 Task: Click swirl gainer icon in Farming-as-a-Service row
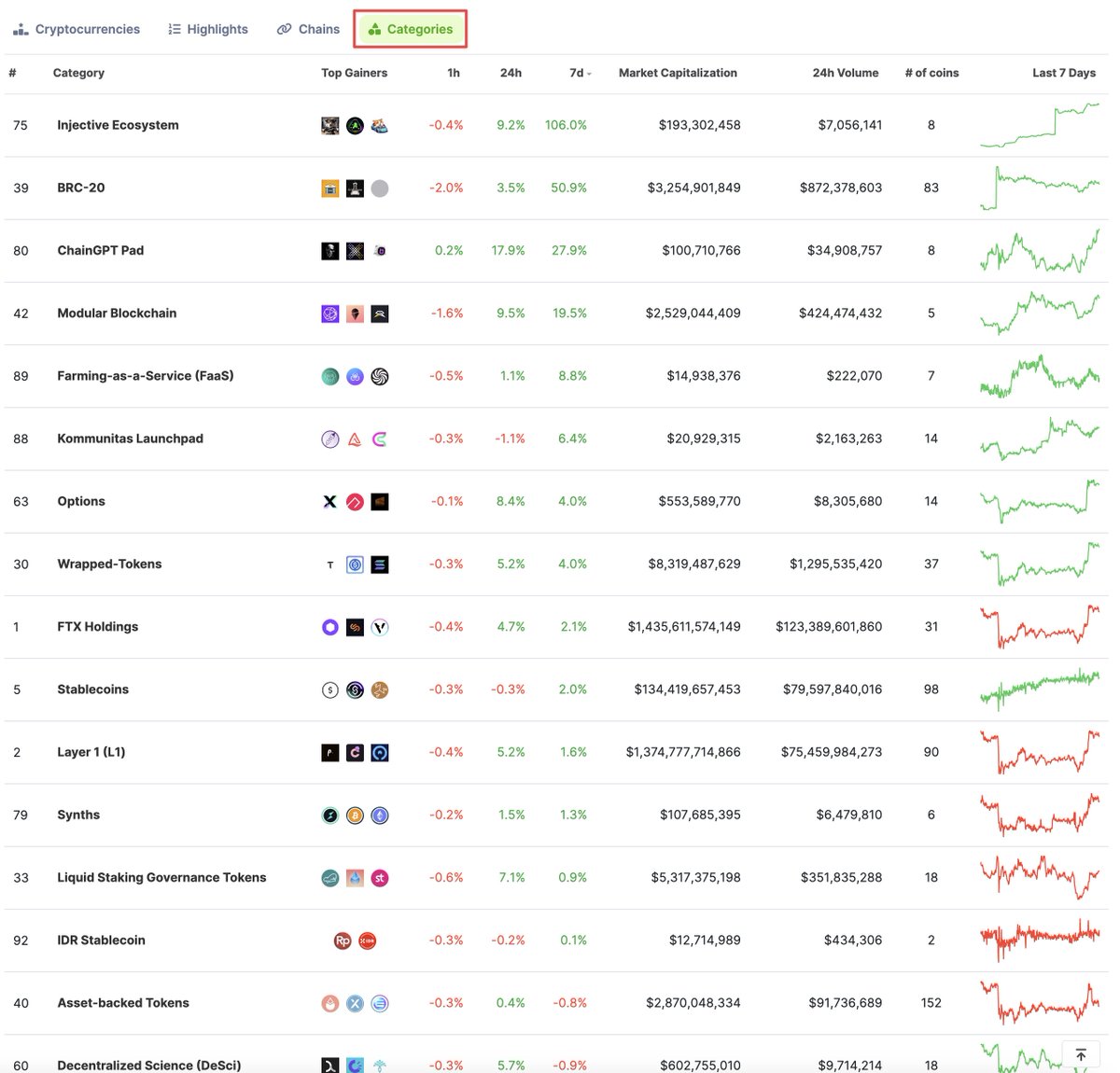(380, 376)
